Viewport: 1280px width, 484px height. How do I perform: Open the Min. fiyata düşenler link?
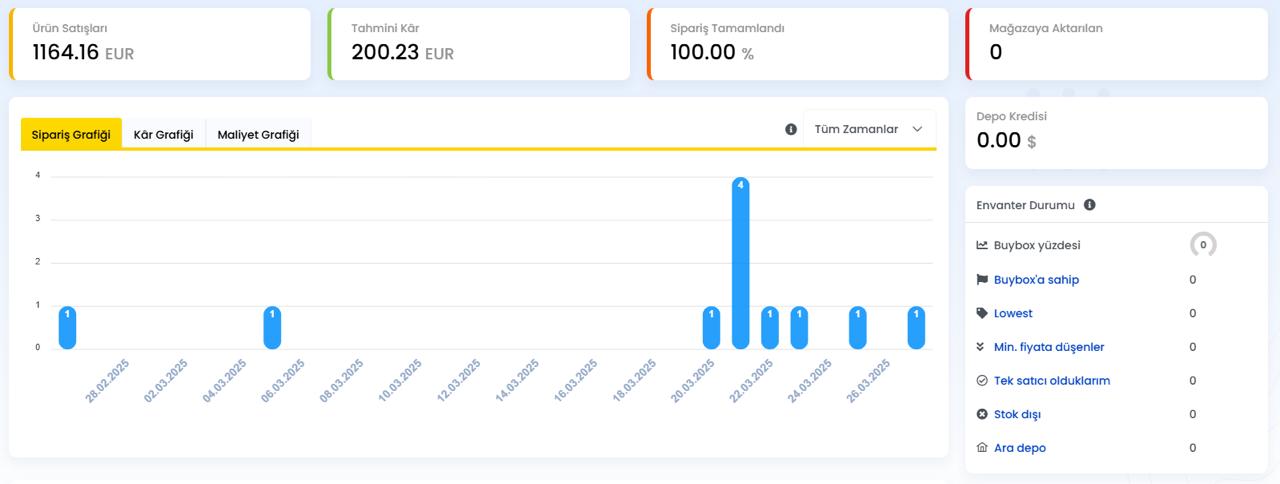coord(1049,347)
